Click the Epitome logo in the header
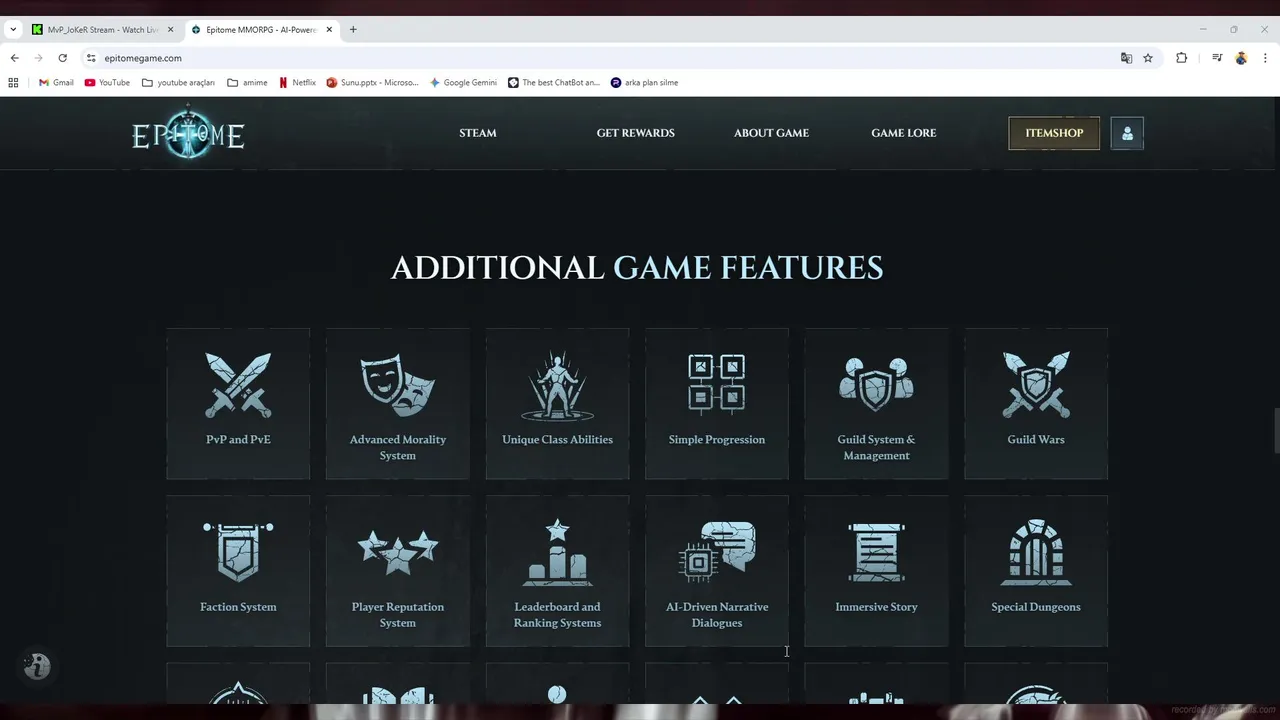The width and height of the screenshot is (1280, 720). [x=188, y=131]
